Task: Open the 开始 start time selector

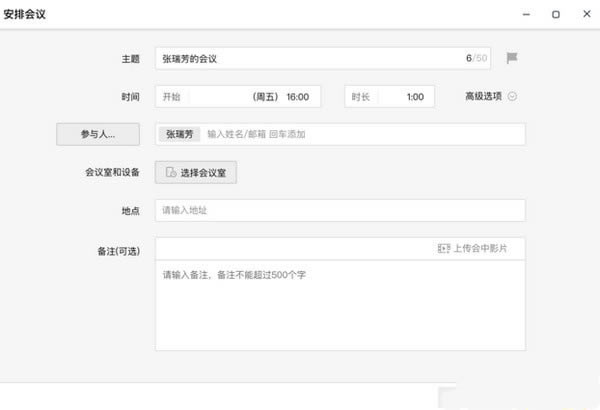Action: click(x=238, y=96)
